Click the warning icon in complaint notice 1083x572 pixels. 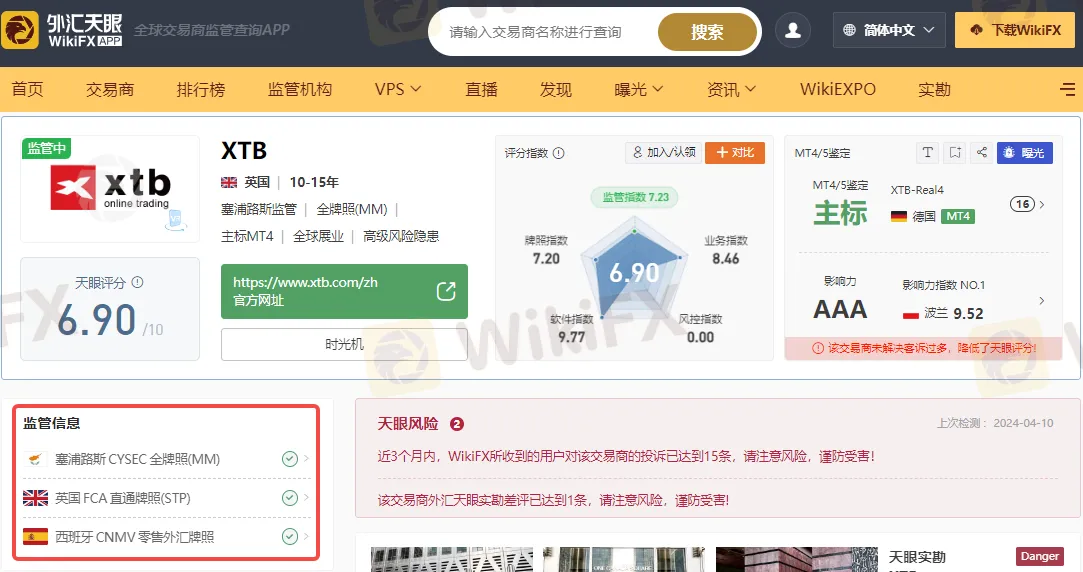818,348
